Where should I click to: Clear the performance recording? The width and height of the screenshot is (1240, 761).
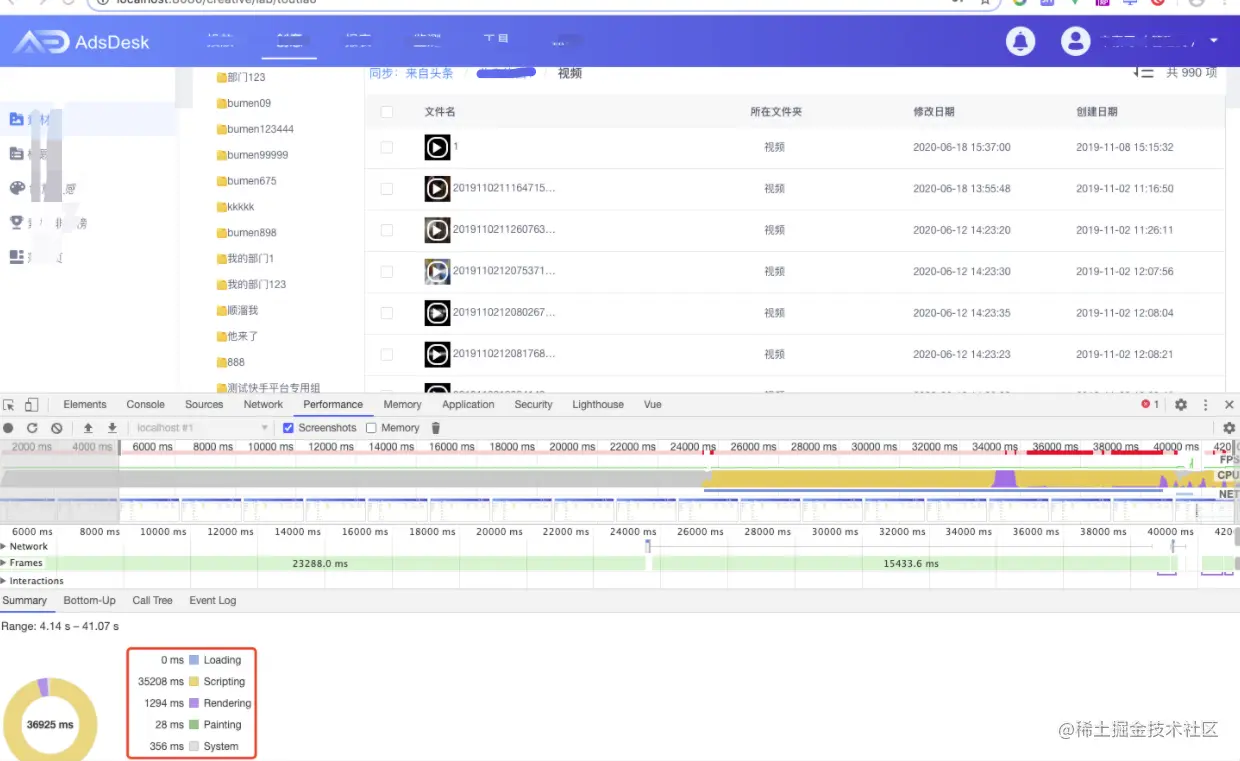57,428
